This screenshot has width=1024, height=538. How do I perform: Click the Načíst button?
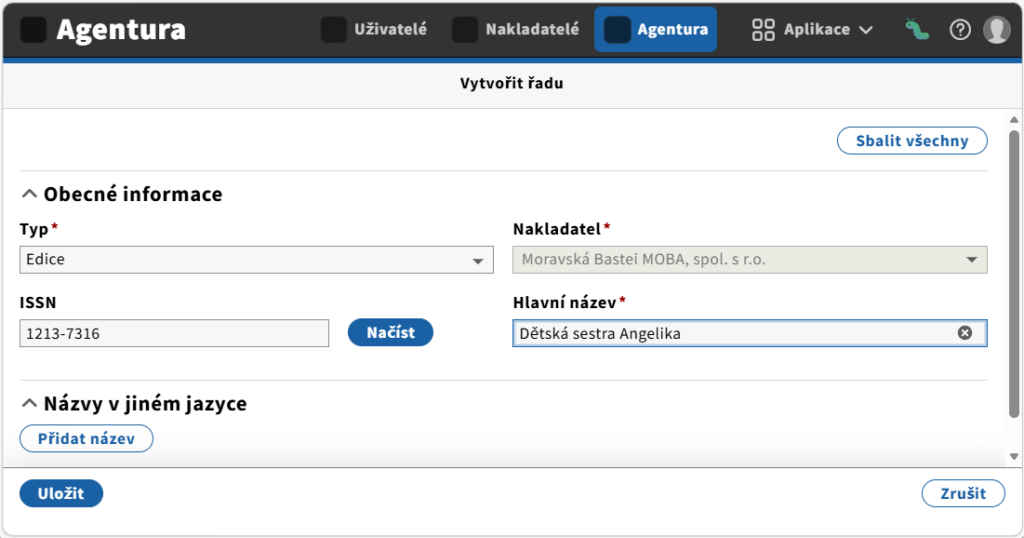point(391,332)
